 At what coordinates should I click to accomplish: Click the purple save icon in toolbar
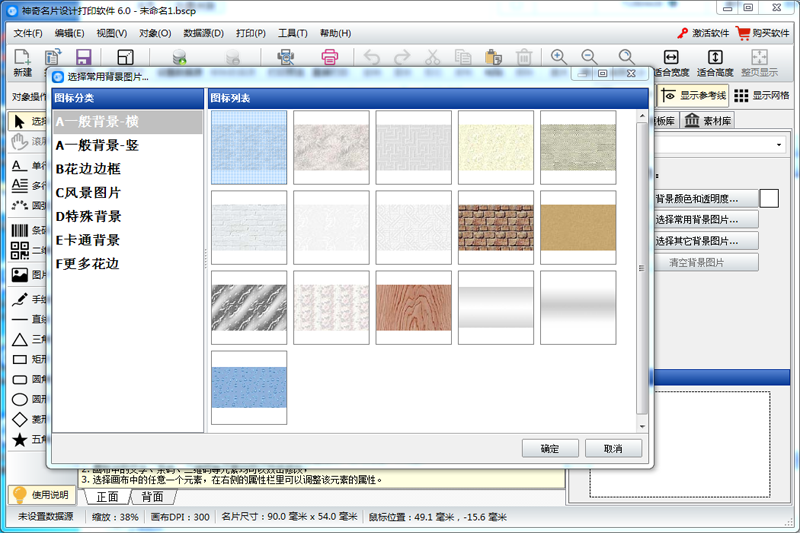pyautogui.click(x=84, y=58)
